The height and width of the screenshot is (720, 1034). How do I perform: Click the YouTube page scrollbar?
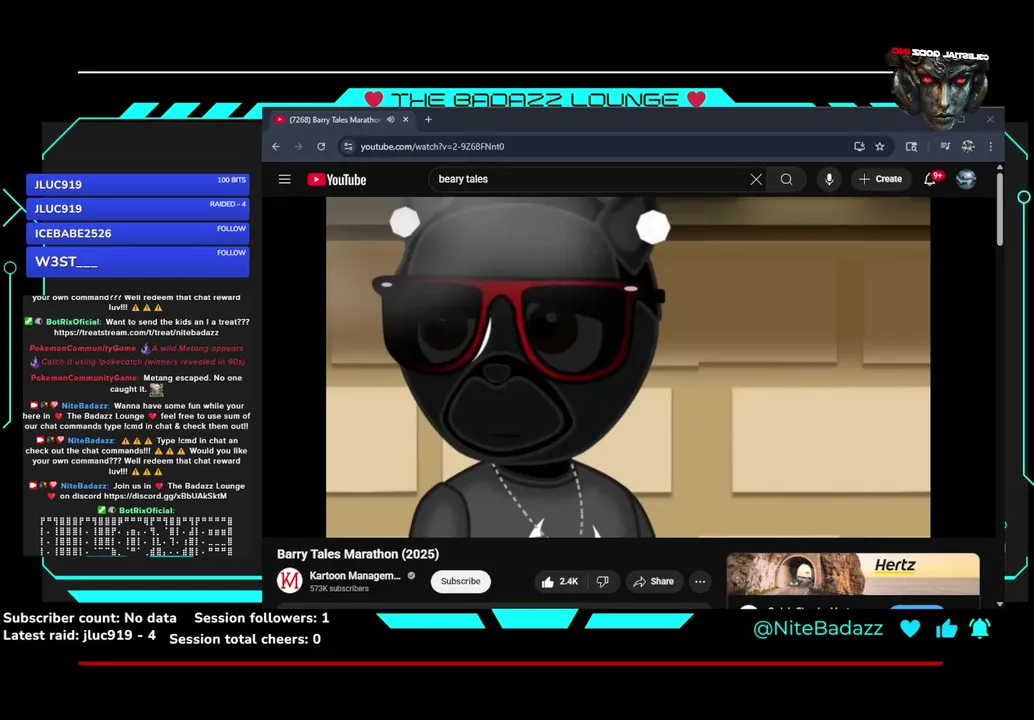[x=1000, y=211]
